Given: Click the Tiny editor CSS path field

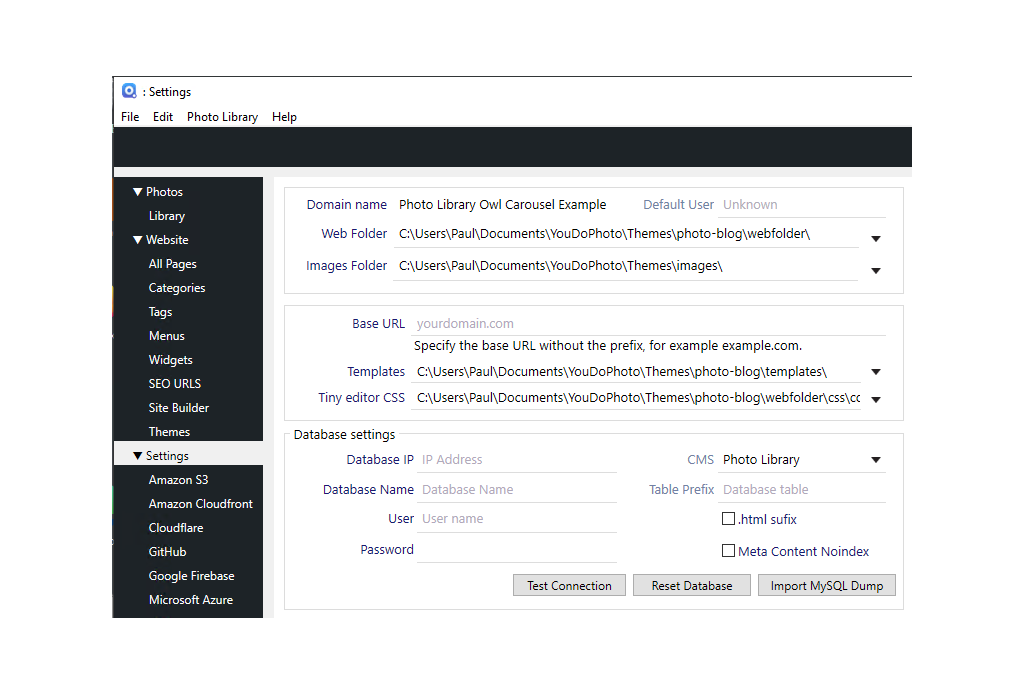Looking at the screenshot, I should point(636,398).
